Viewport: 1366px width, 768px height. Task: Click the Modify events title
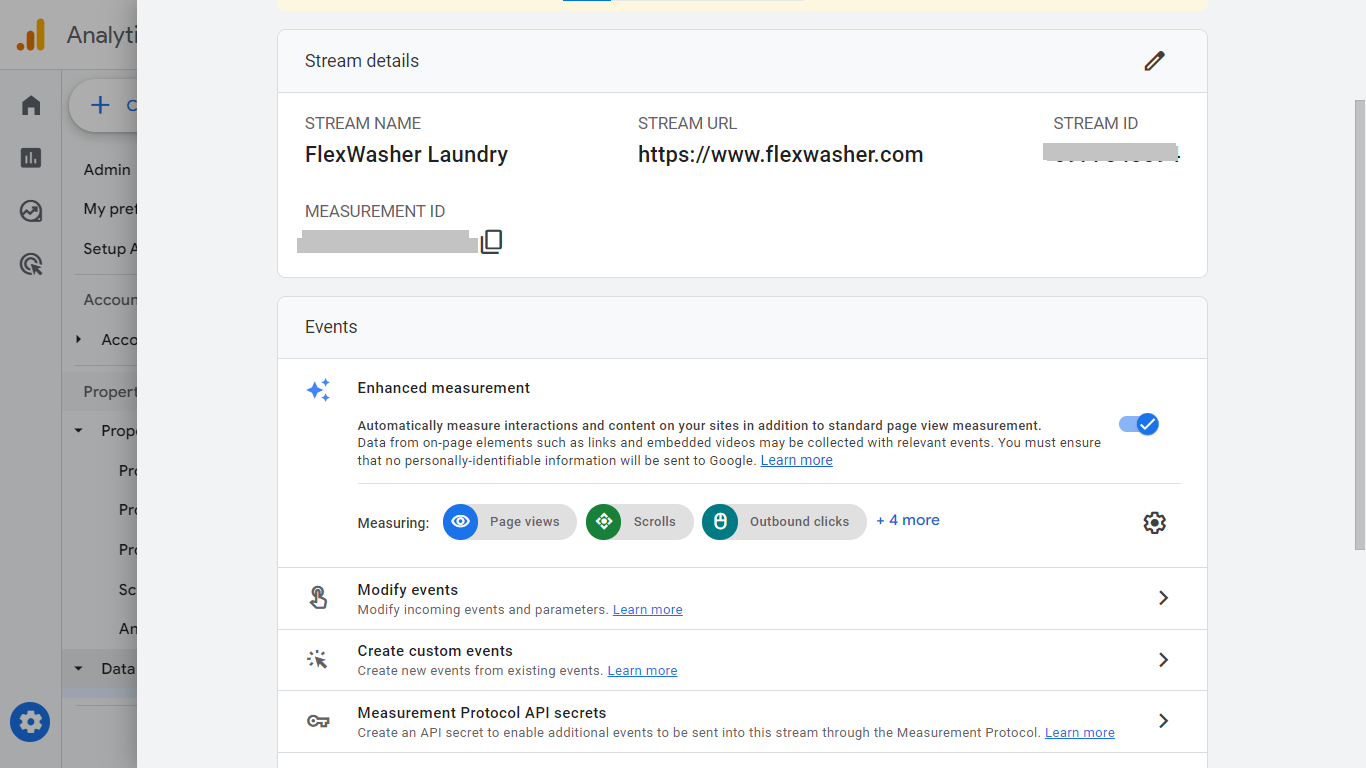(408, 590)
